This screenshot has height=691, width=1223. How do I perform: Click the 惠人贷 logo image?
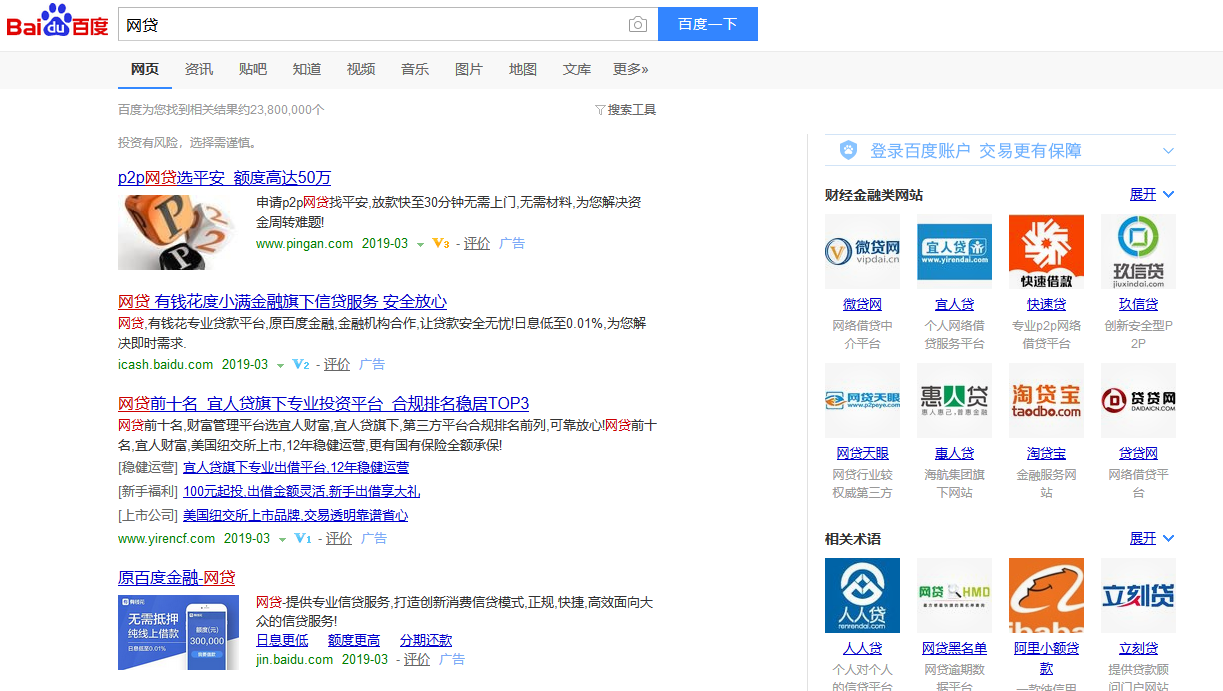pos(954,401)
